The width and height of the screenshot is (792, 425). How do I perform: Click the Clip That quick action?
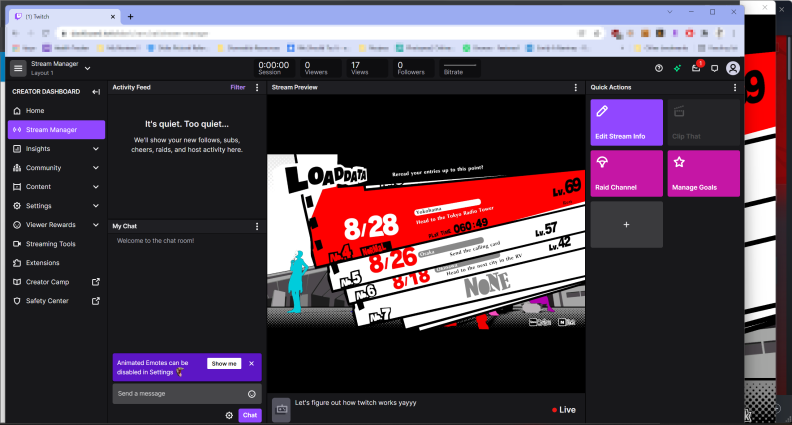click(x=704, y=122)
